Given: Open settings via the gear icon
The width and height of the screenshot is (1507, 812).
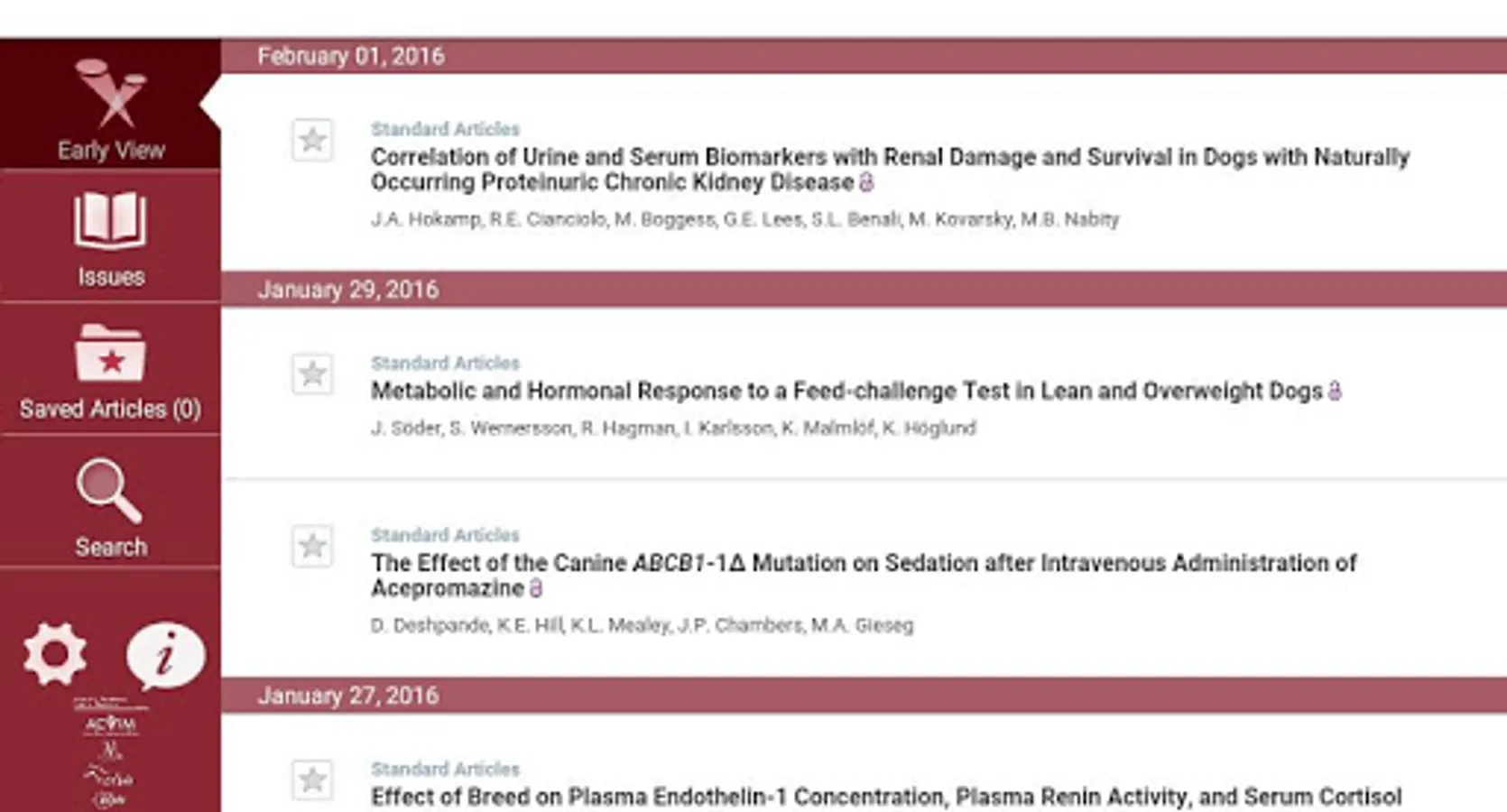Looking at the screenshot, I should 55,653.
